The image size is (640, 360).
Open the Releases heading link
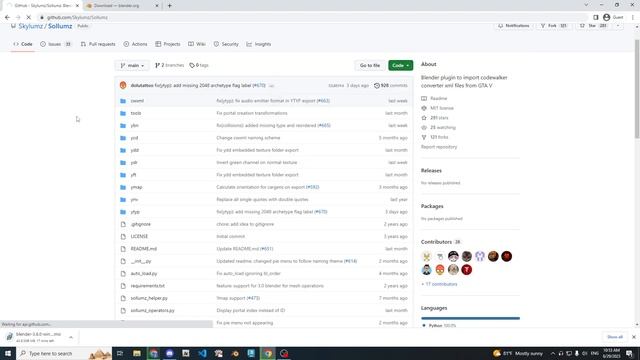[431, 171]
